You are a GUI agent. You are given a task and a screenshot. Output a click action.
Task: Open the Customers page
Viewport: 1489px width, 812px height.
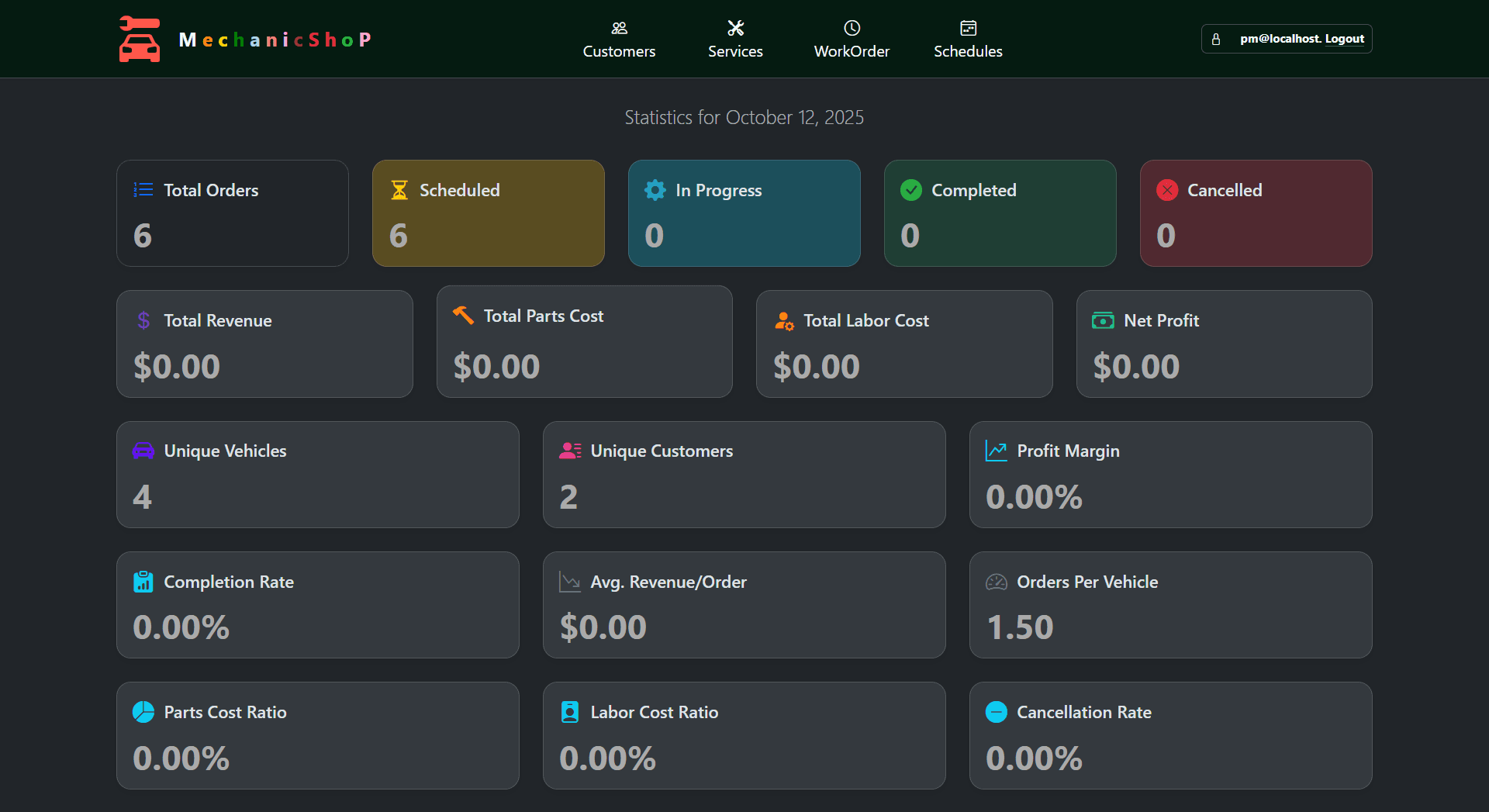coord(619,40)
